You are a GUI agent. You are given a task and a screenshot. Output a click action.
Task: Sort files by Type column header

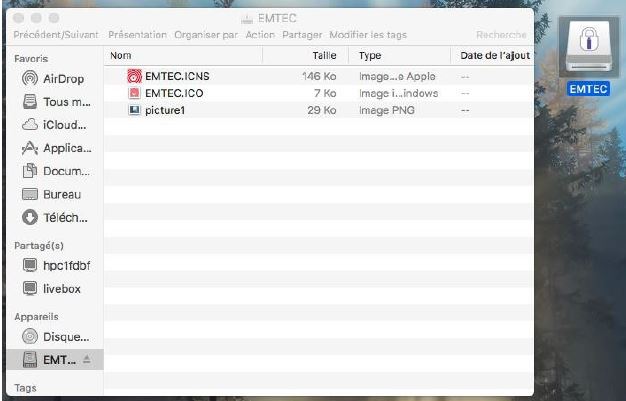pos(370,56)
